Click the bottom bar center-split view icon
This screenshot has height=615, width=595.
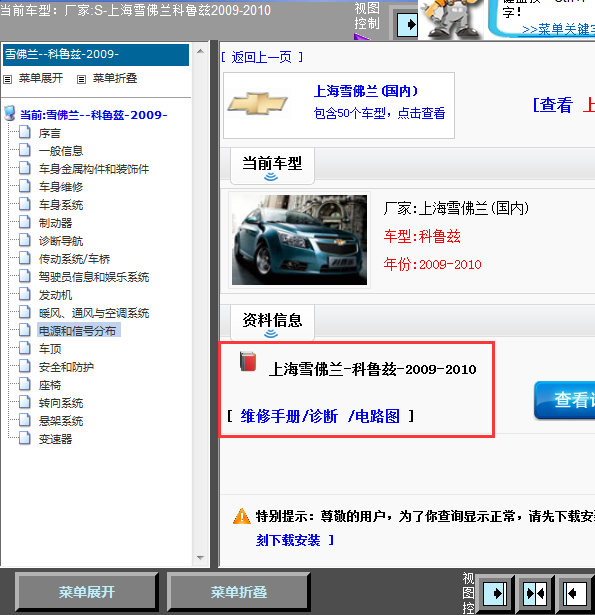coord(535,593)
